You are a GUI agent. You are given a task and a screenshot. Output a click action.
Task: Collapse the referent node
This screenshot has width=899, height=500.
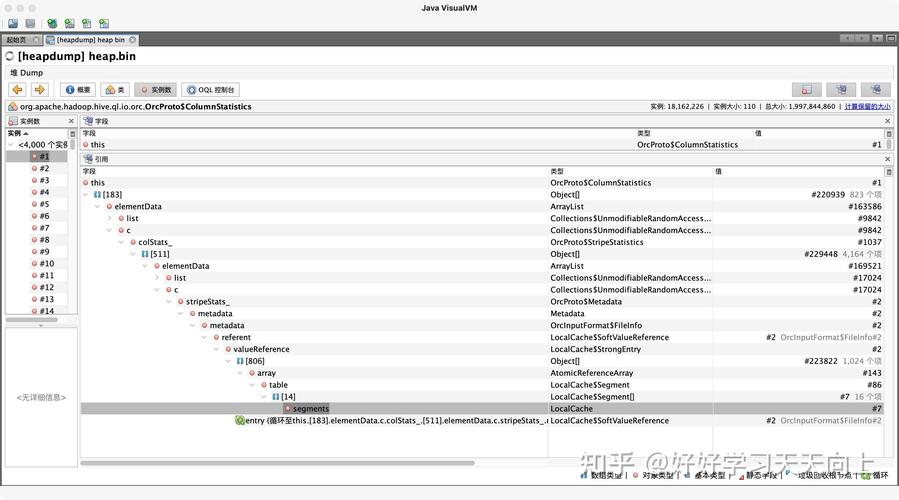(x=205, y=337)
